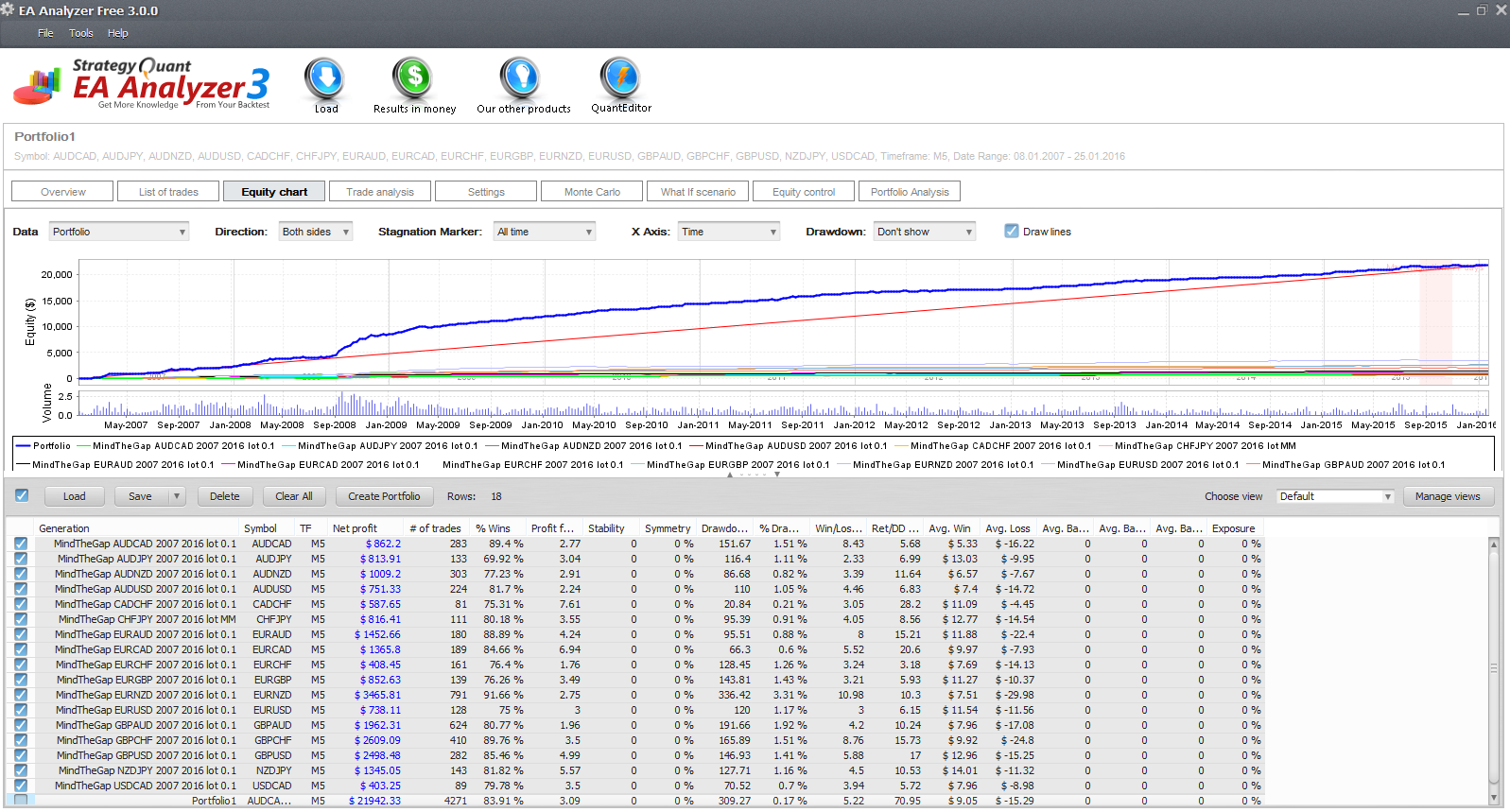Open the Save button dropdown arrow
Screen dimensions: 1510x812
coord(175,496)
